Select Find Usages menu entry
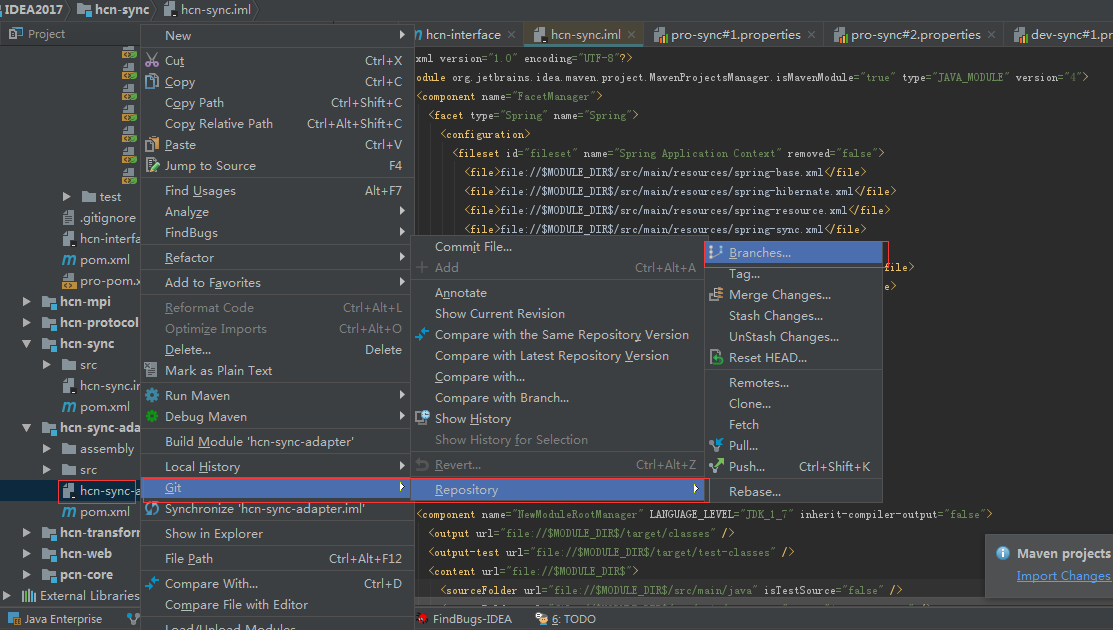1113x630 pixels. pos(275,190)
